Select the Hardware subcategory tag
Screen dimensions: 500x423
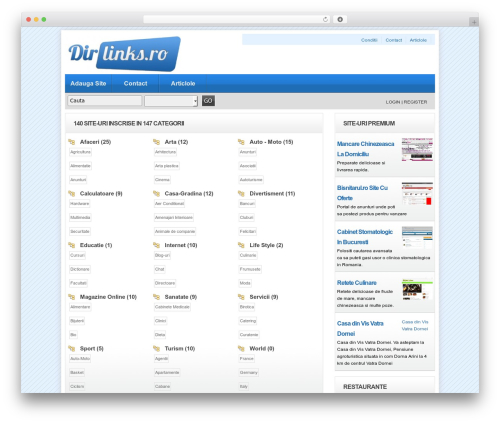[x=80, y=204]
